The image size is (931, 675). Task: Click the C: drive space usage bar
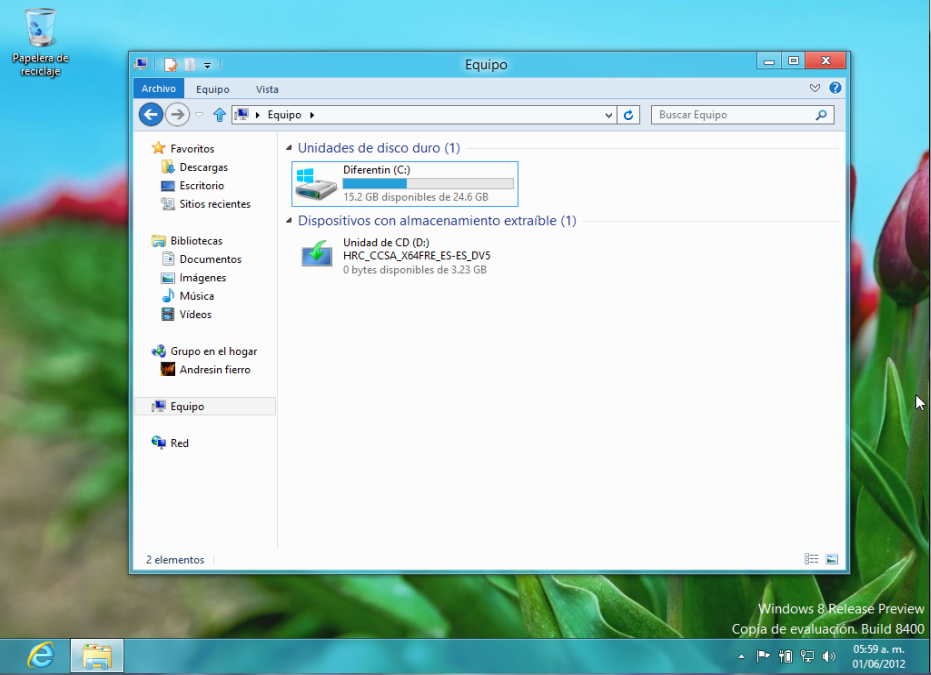click(x=428, y=183)
